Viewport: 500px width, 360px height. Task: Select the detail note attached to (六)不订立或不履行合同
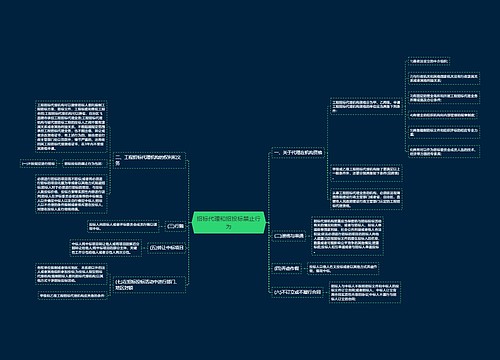pyautogui.click(x=365, y=293)
